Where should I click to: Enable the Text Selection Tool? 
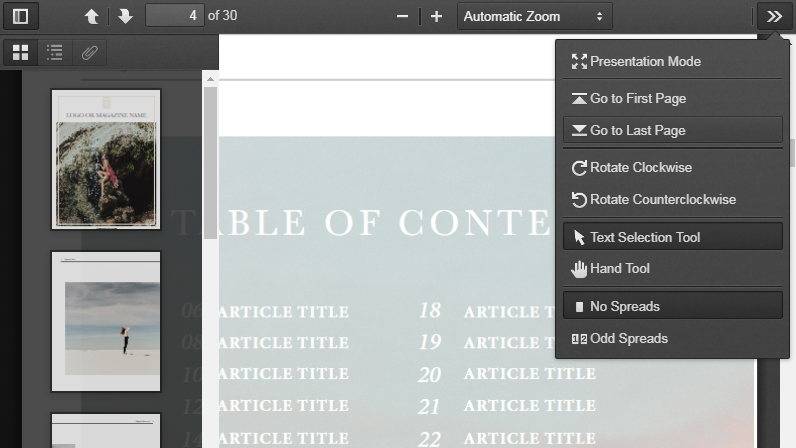point(673,237)
